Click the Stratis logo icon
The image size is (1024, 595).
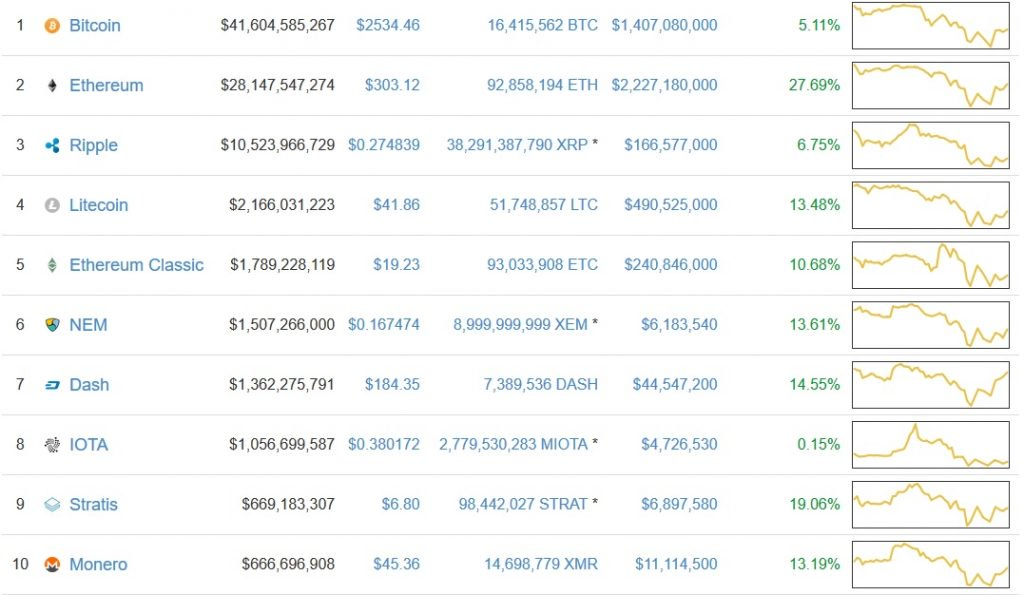click(52, 505)
